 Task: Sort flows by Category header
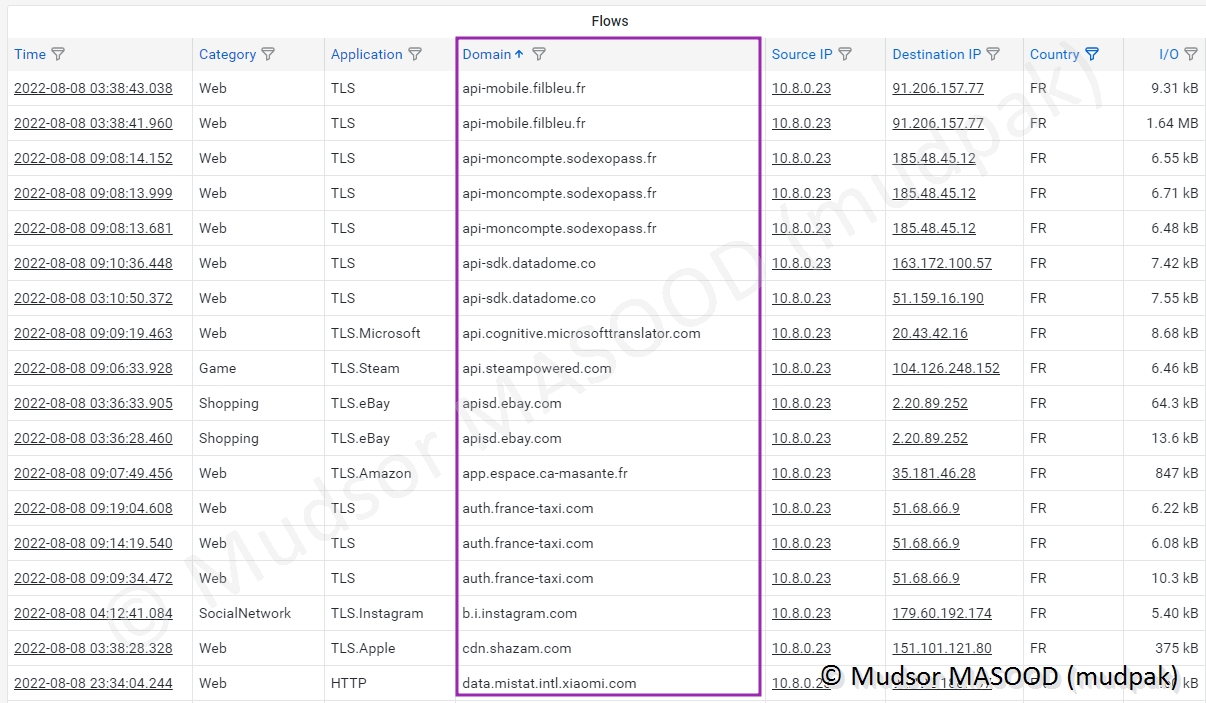[227, 54]
